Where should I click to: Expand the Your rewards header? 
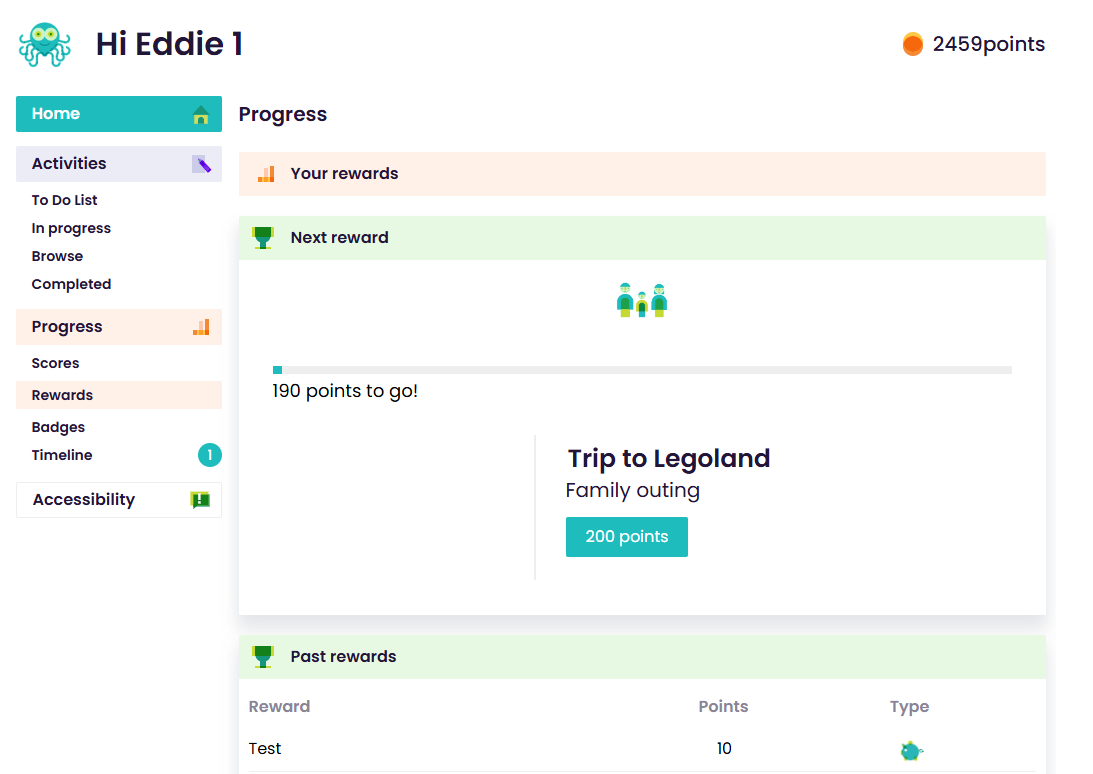tap(642, 174)
